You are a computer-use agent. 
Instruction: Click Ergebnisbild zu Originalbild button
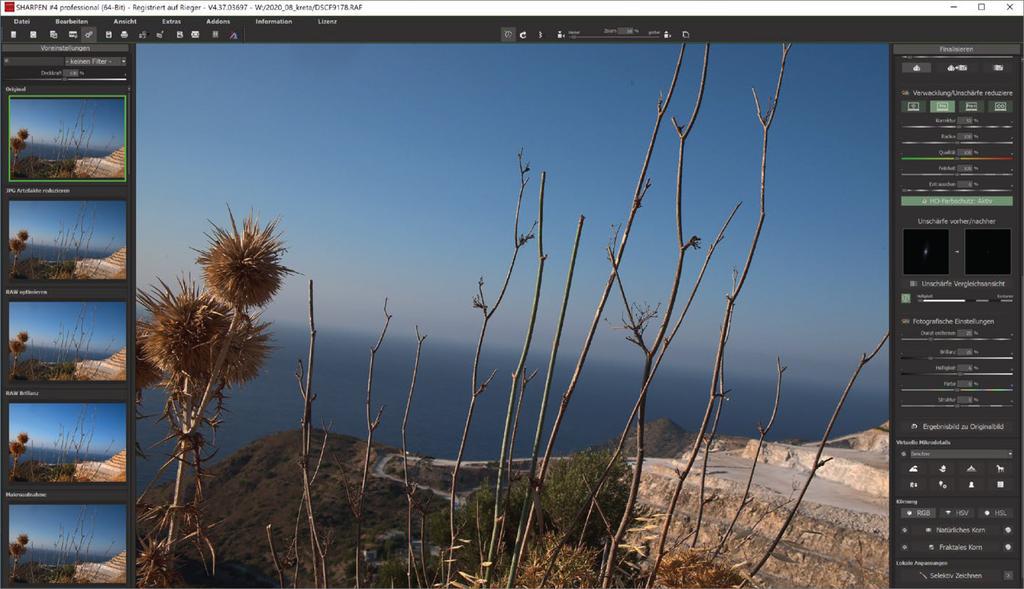[x=957, y=426]
